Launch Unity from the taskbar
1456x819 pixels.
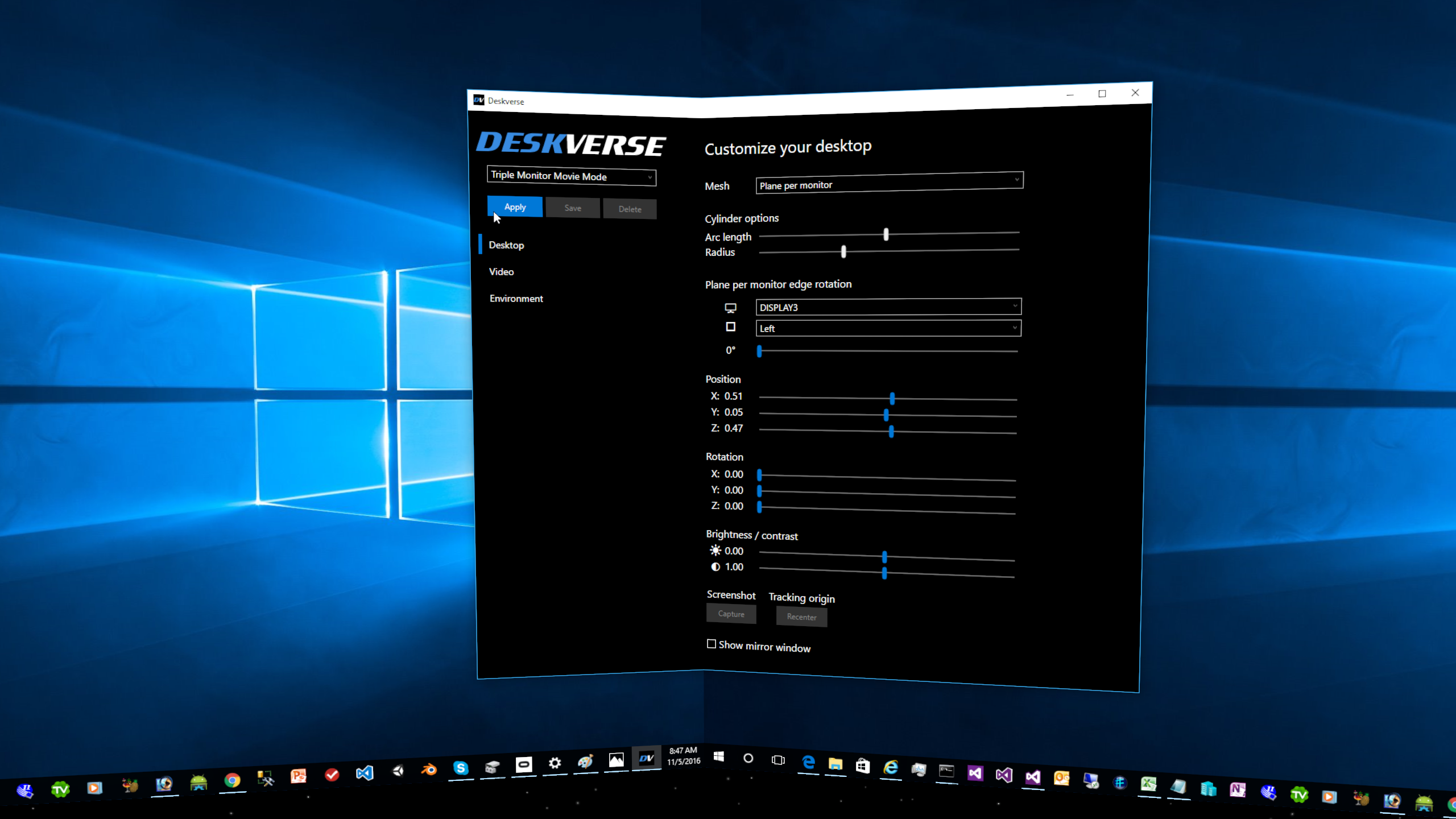coord(398,771)
